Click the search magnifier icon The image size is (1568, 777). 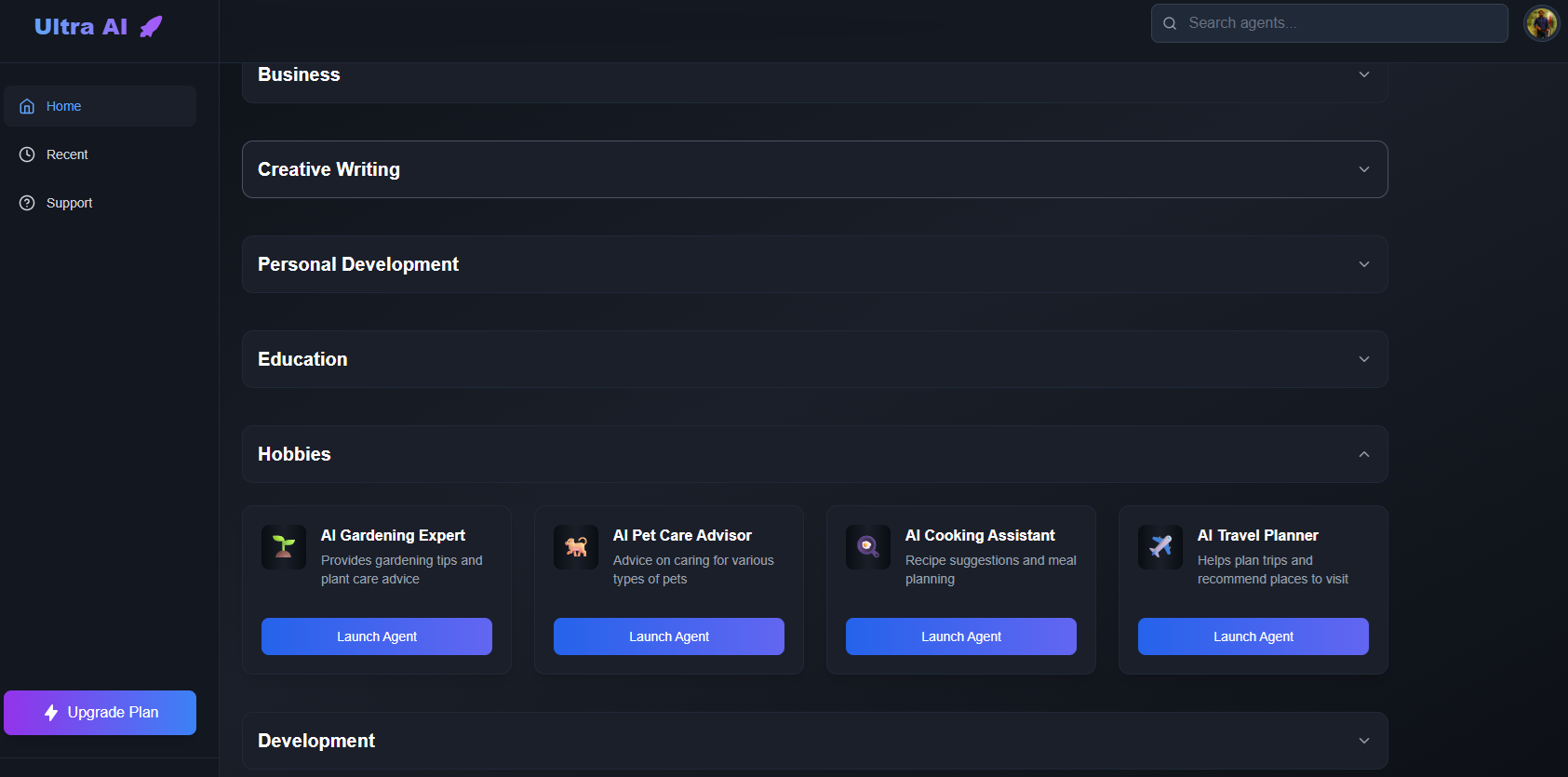1170,23
